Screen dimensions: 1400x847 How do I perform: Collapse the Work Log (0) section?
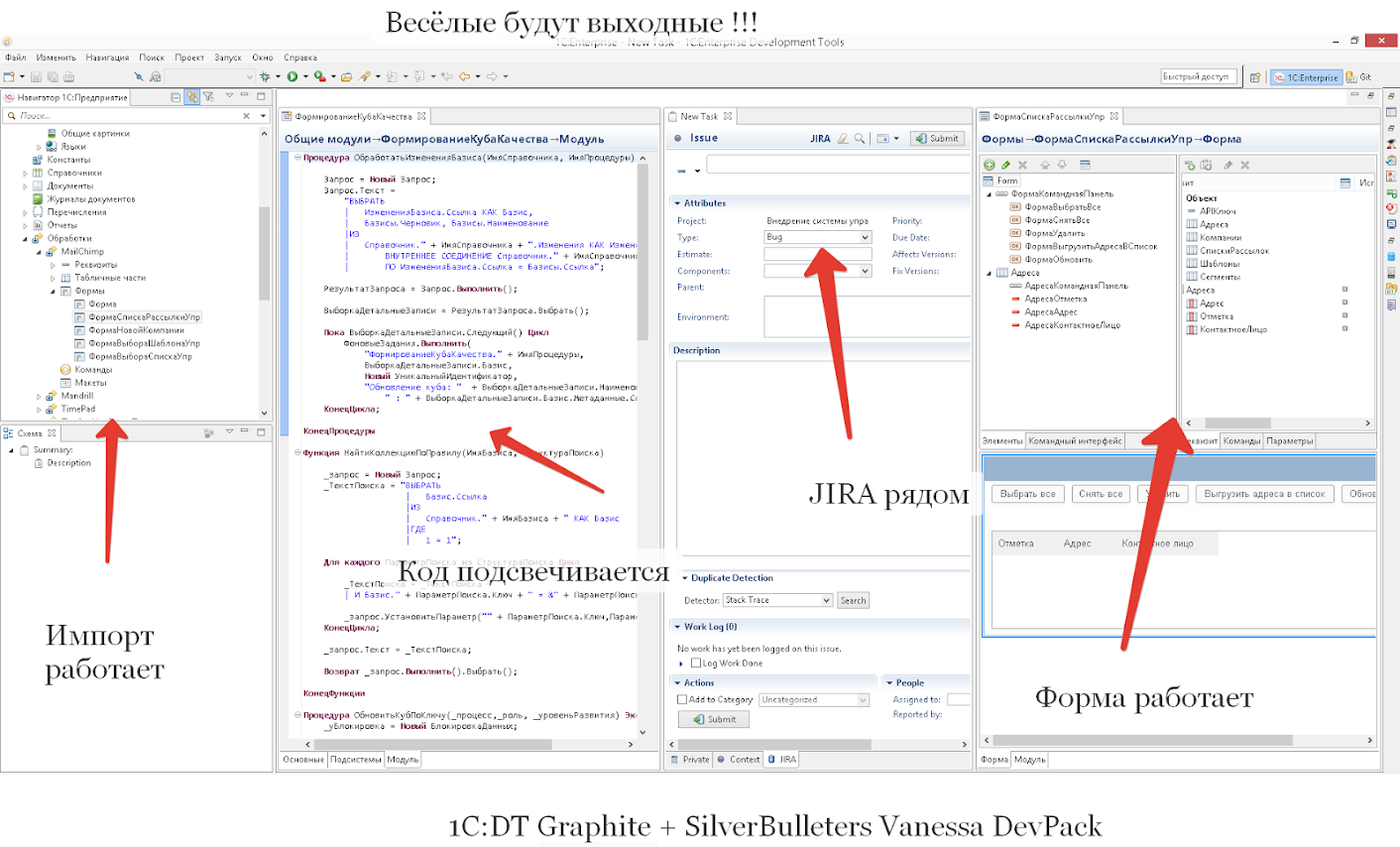(x=677, y=627)
